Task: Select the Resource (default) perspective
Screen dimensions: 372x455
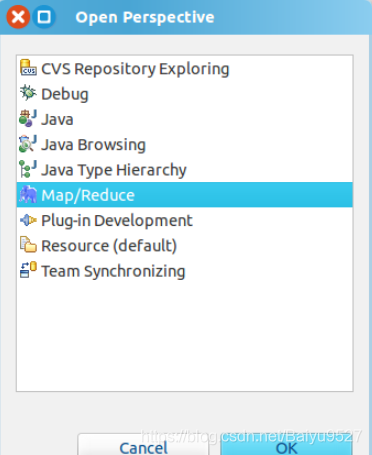Action: tap(109, 246)
